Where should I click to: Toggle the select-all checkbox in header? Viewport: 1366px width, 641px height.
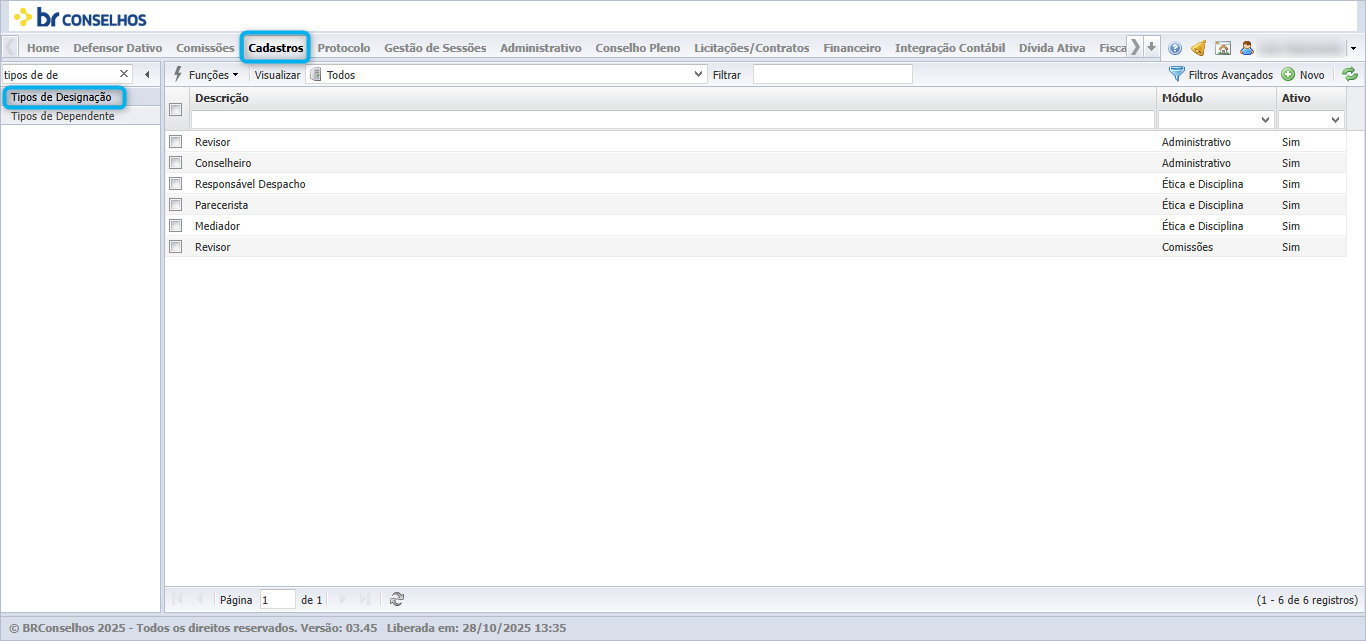pos(176,110)
